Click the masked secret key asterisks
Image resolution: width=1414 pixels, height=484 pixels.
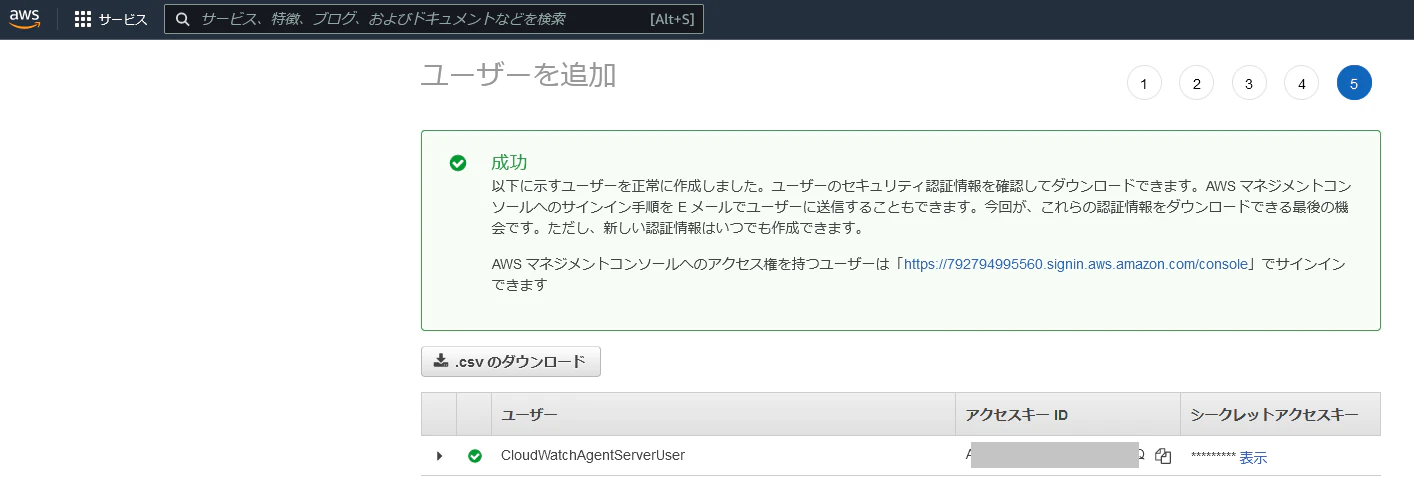tap(1213, 458)
